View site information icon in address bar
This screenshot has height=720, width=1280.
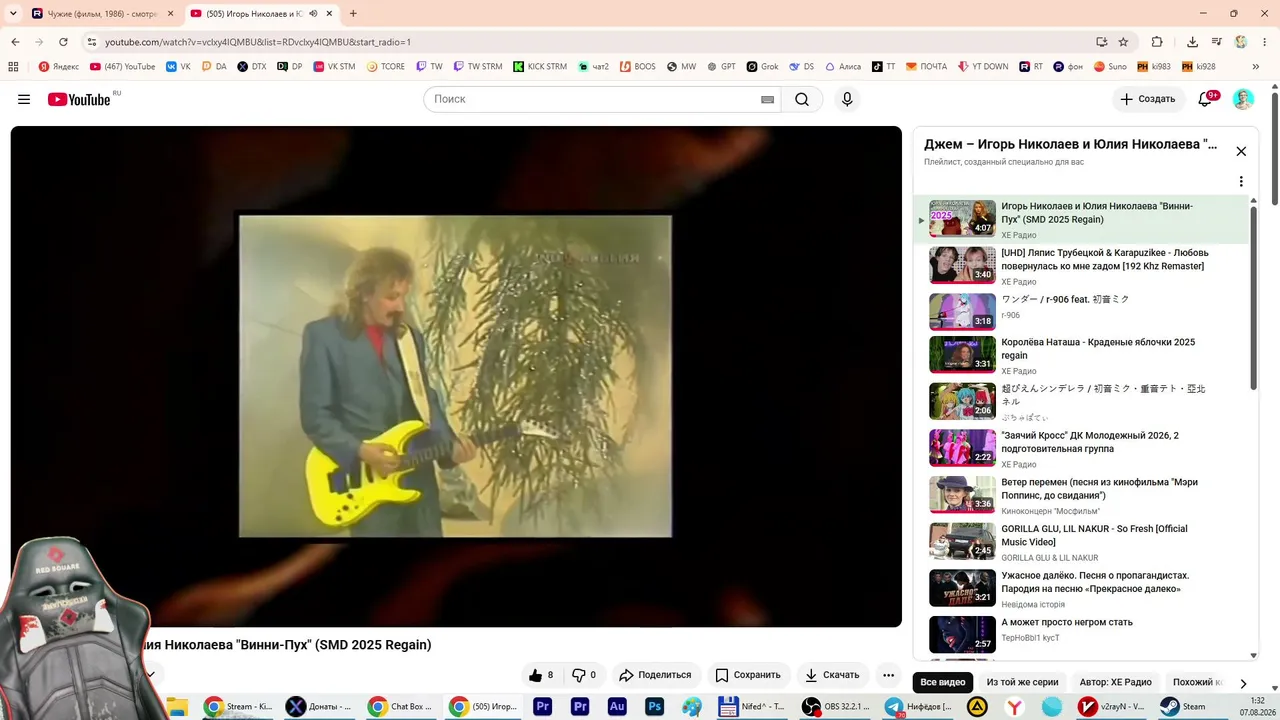(91, 42)
